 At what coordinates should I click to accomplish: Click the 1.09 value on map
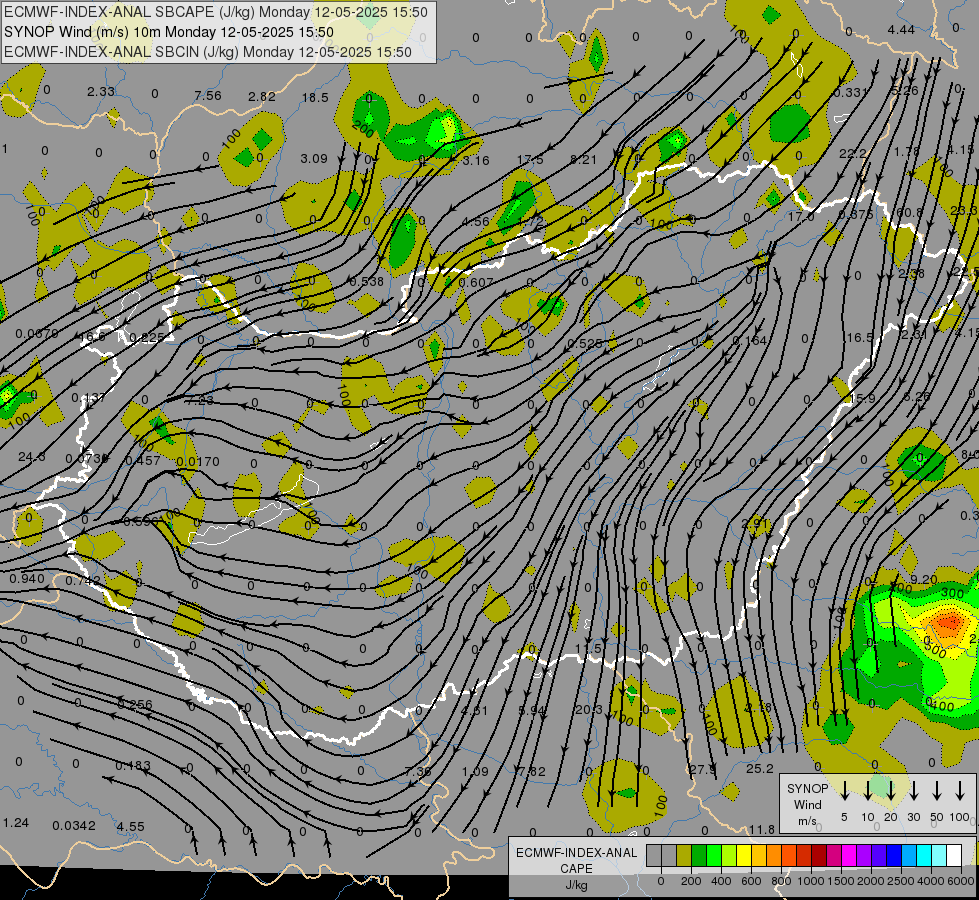tap(475, 771)
